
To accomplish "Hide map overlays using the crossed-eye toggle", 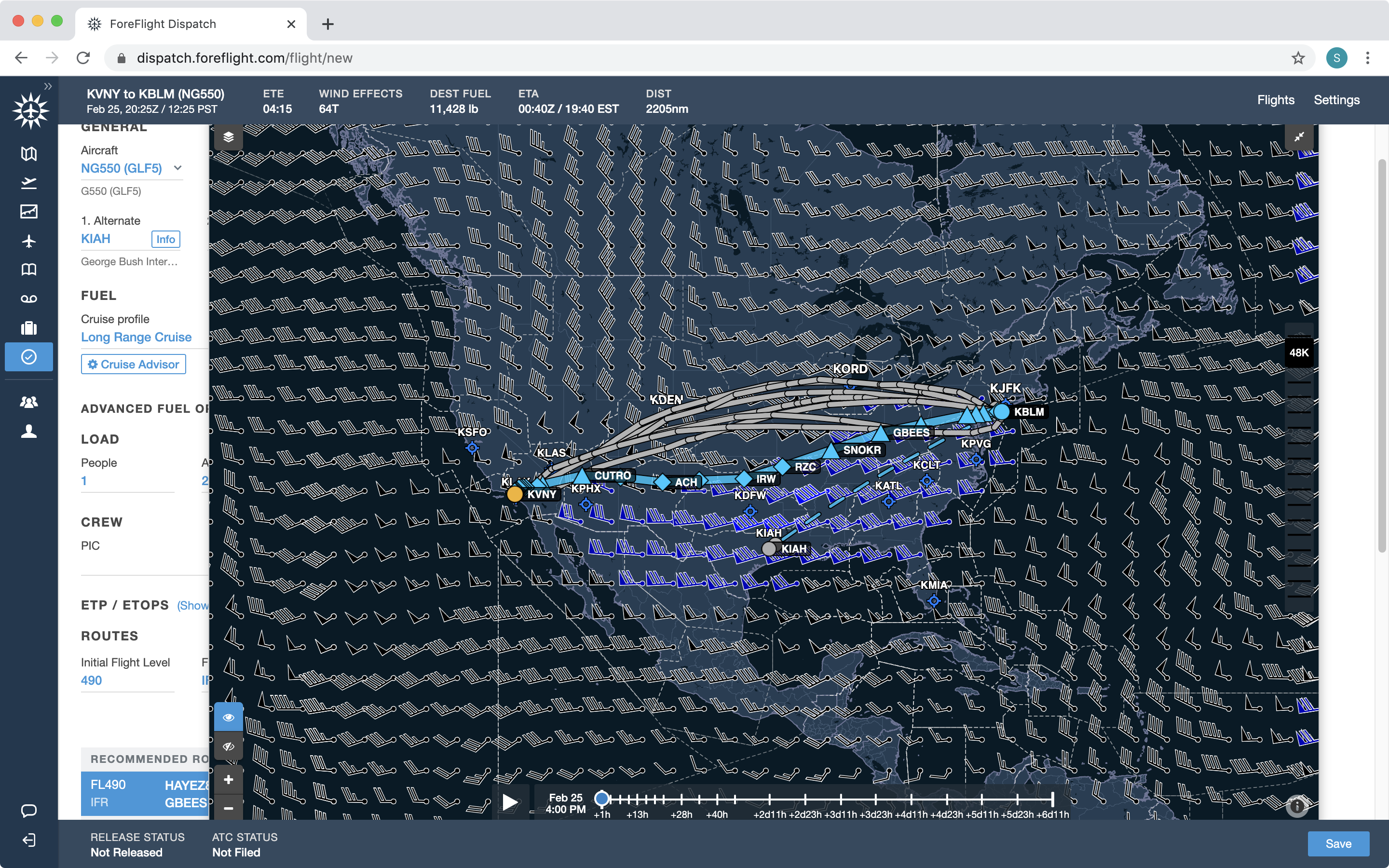I will point(229,746).
